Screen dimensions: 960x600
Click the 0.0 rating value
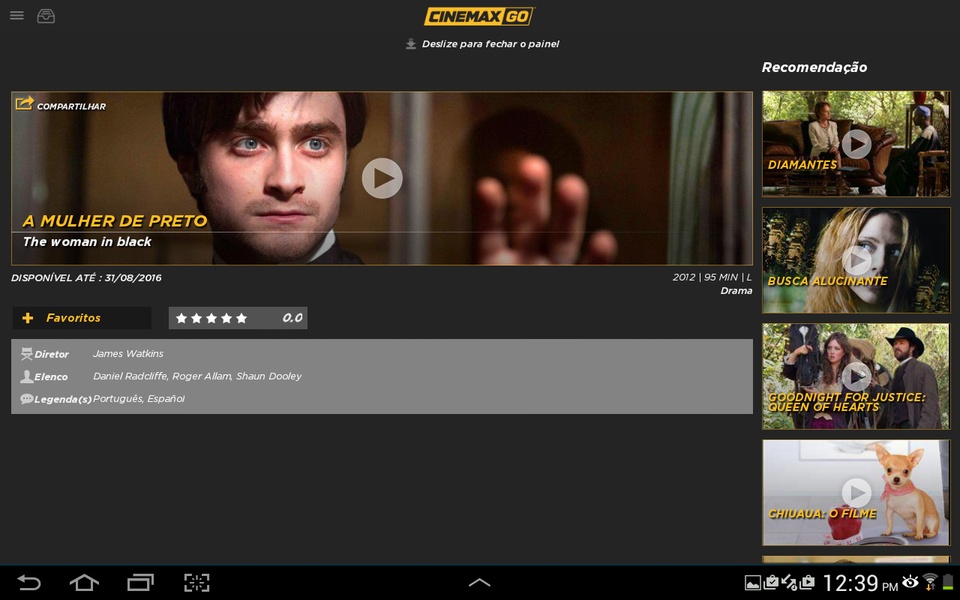click(x=293, y=318)
